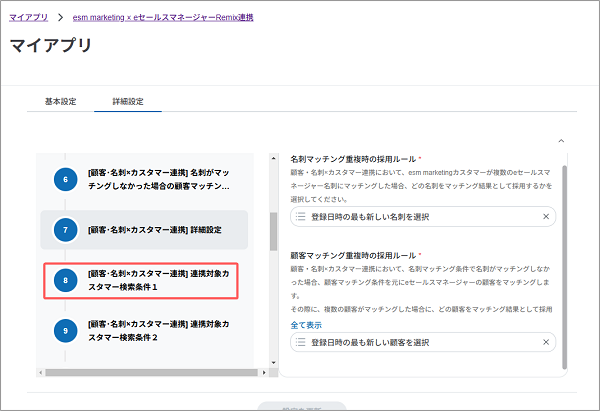Clear the 顧客 matching rule selection with X

tap(546, 343)
